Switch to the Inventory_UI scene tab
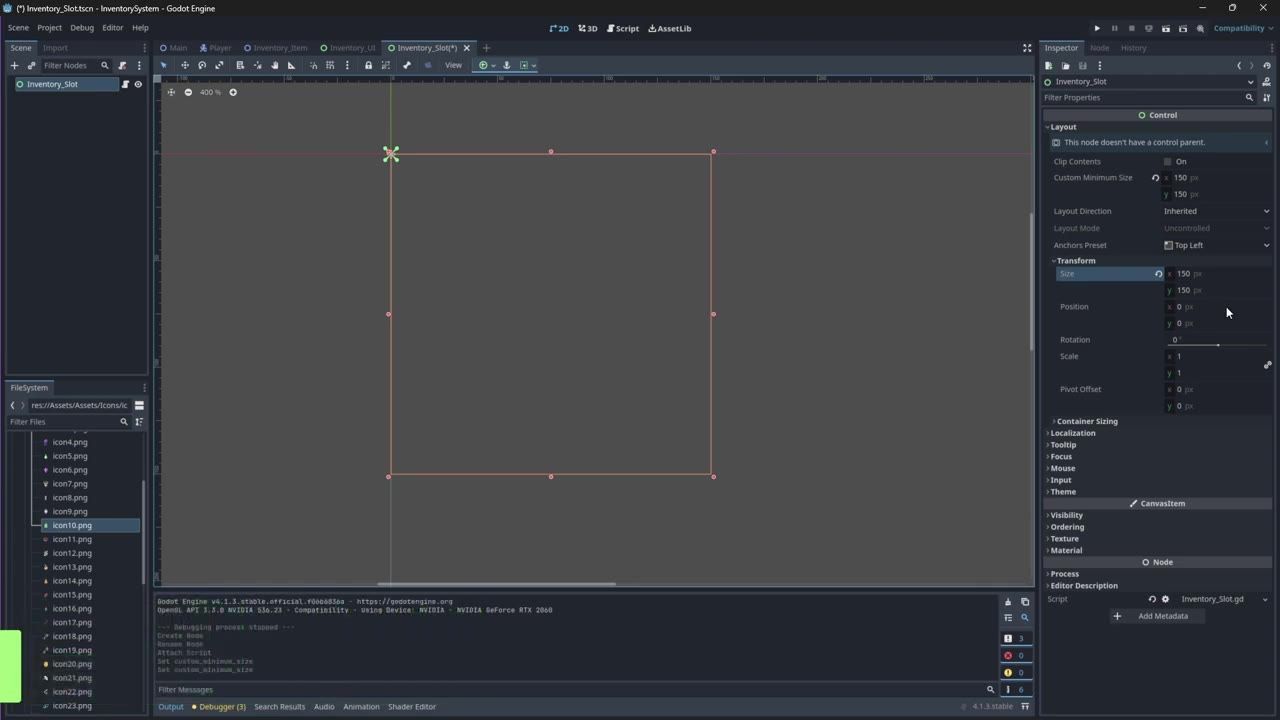This screenshot has width=1280, height=720. 347,48
